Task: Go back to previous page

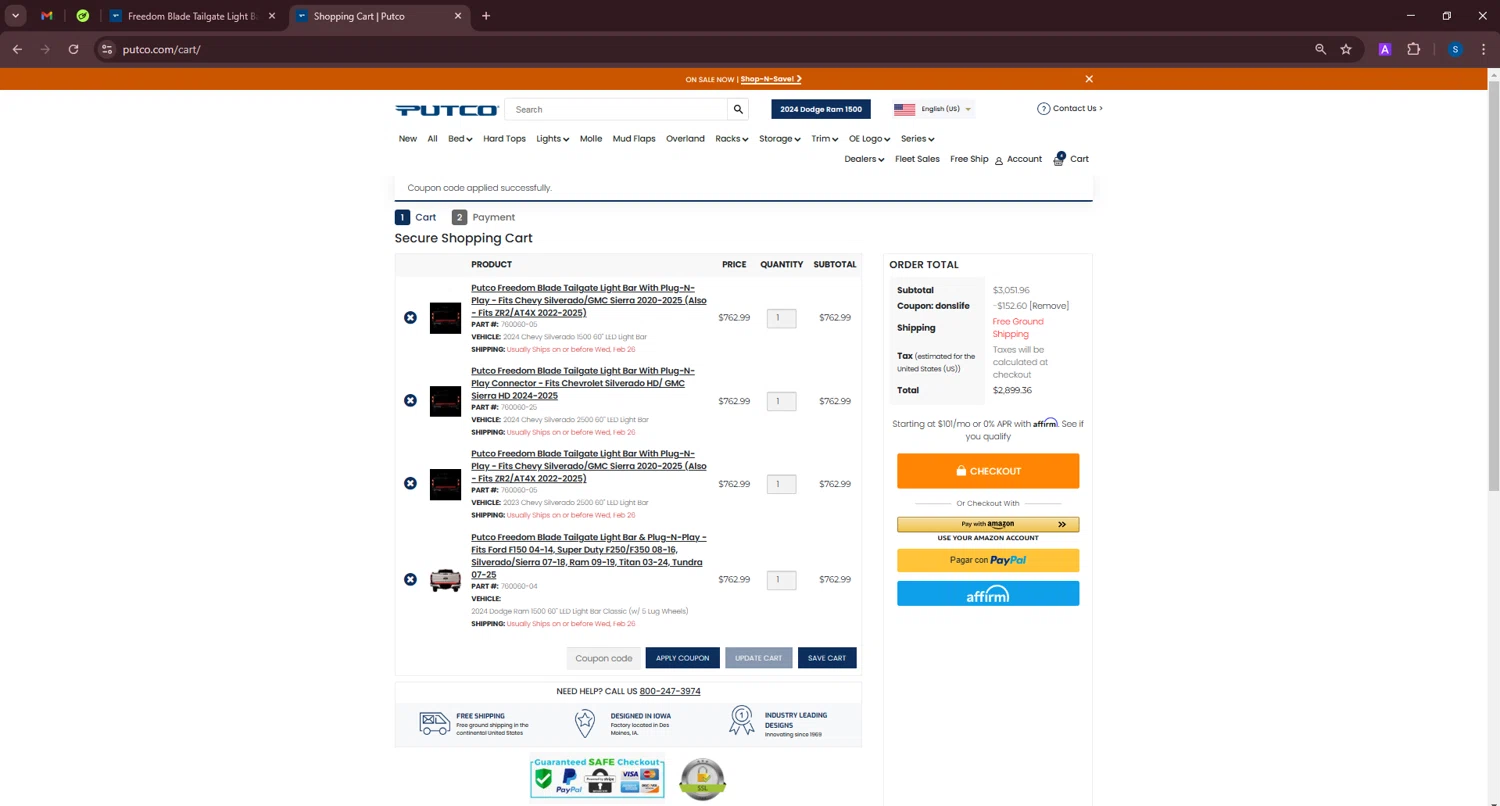Action: click(17, 49)
